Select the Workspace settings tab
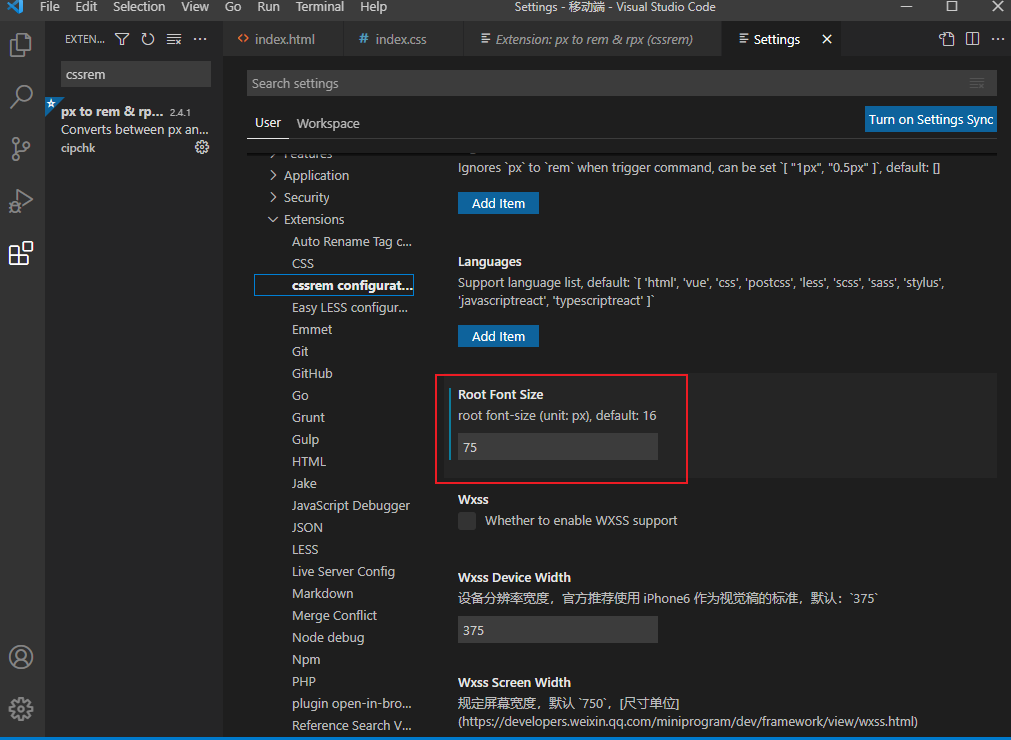1011x740 pixels. tap(328, 123)
